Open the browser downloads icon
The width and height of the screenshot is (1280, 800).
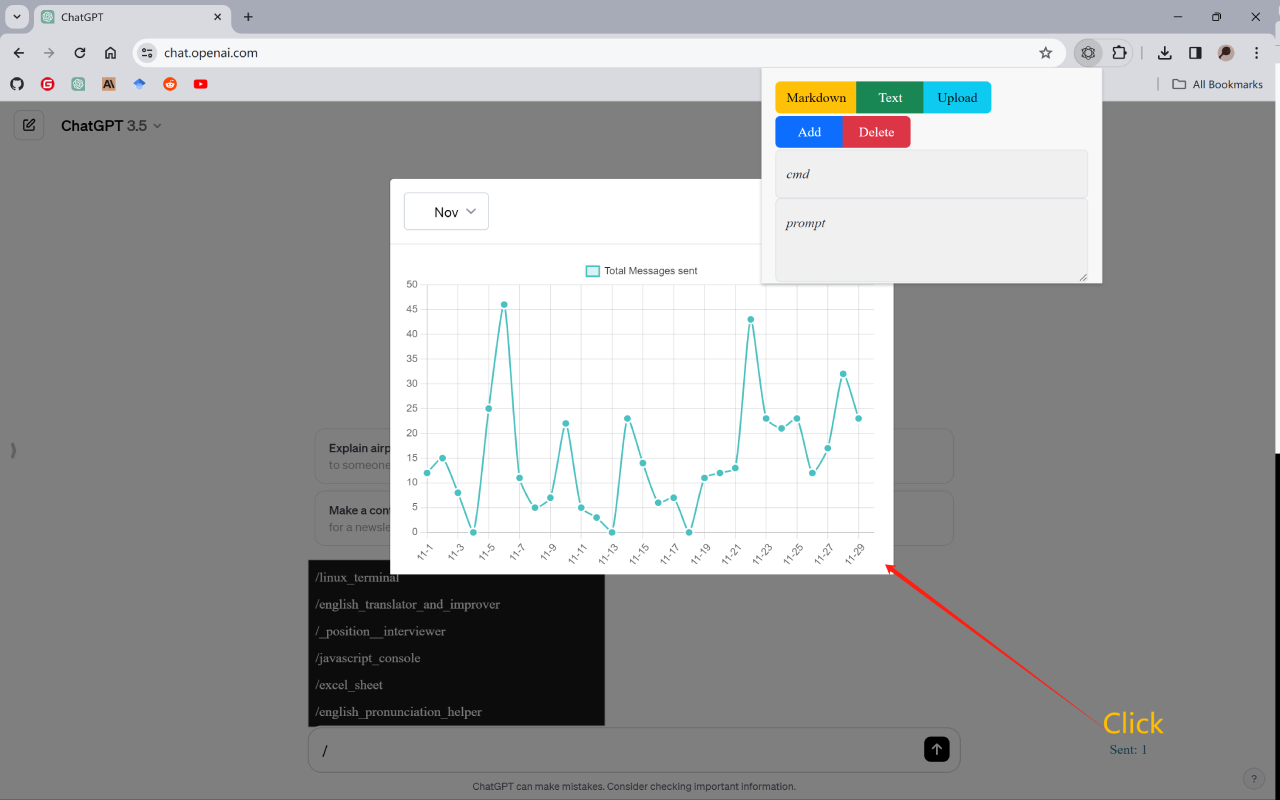tap(1165, 53)
